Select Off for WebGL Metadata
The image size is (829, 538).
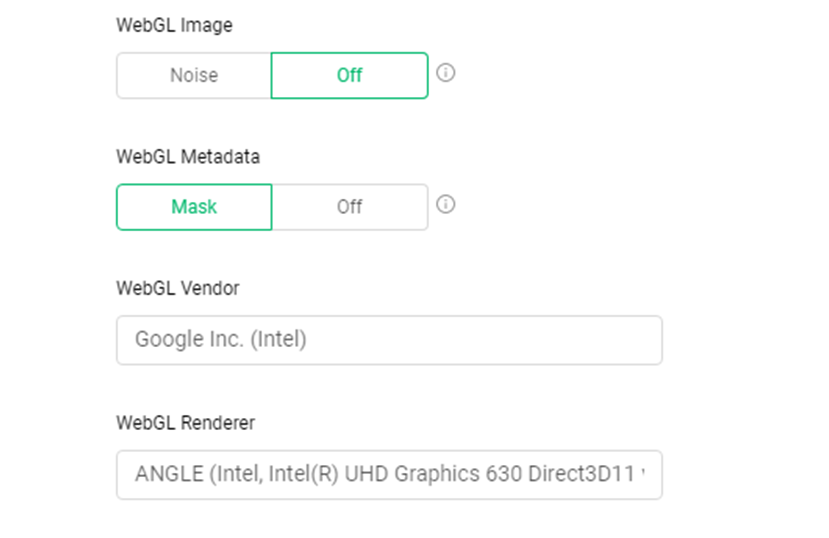349,207
